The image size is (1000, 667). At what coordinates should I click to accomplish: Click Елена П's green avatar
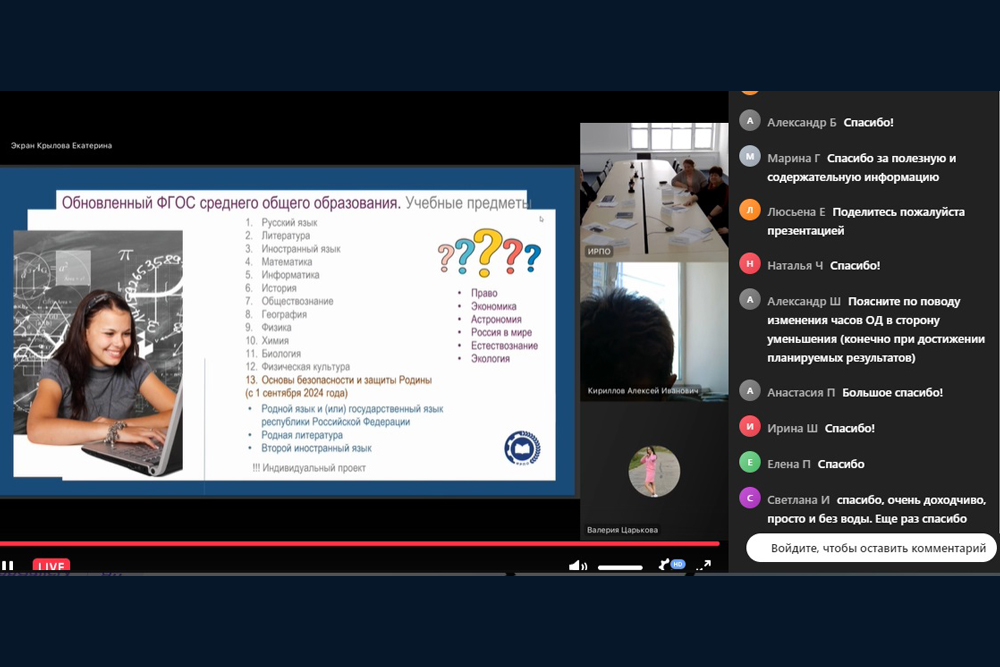[x=750, y=463]
